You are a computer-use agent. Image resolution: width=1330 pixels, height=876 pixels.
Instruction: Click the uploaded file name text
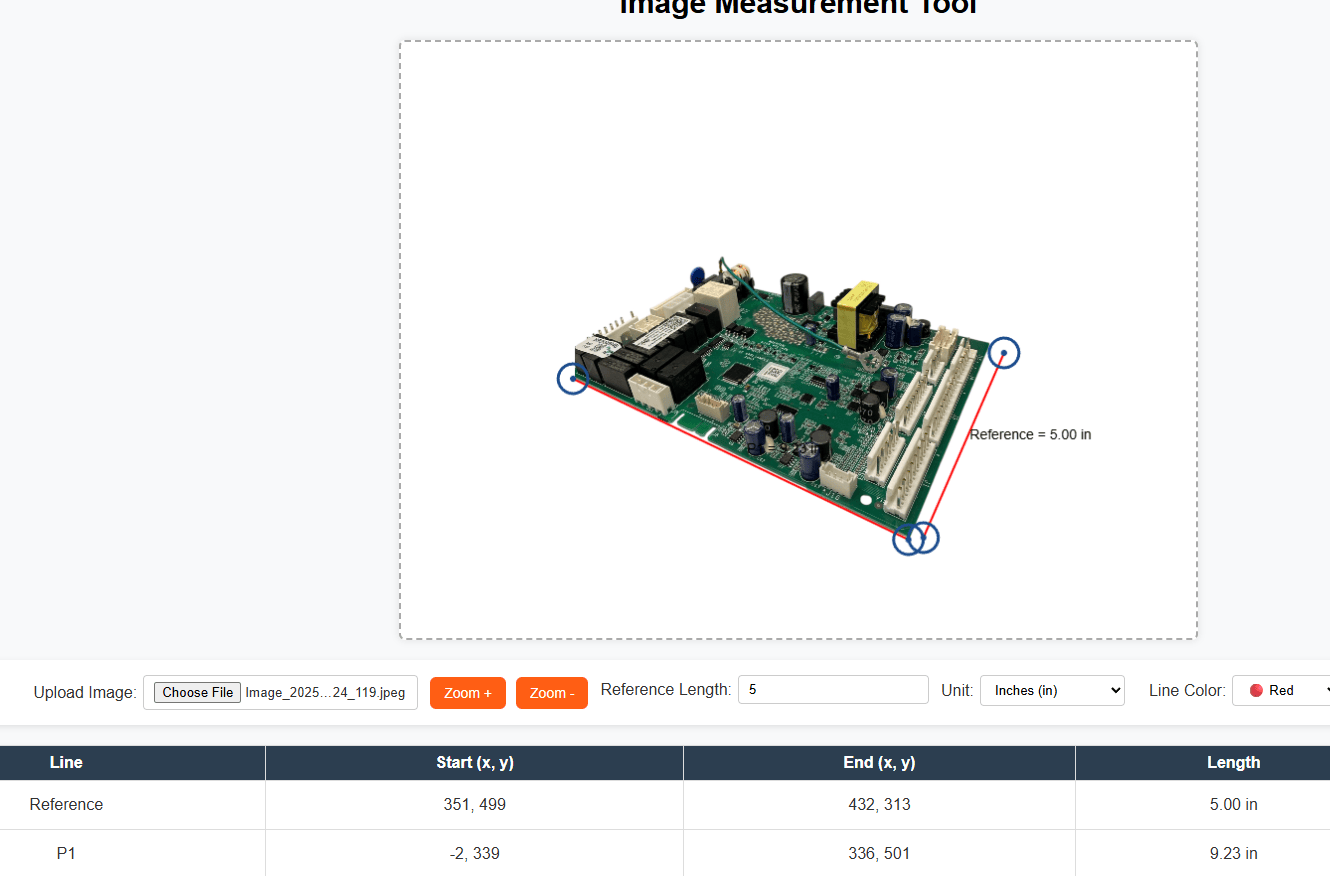[x=325, y=692]
